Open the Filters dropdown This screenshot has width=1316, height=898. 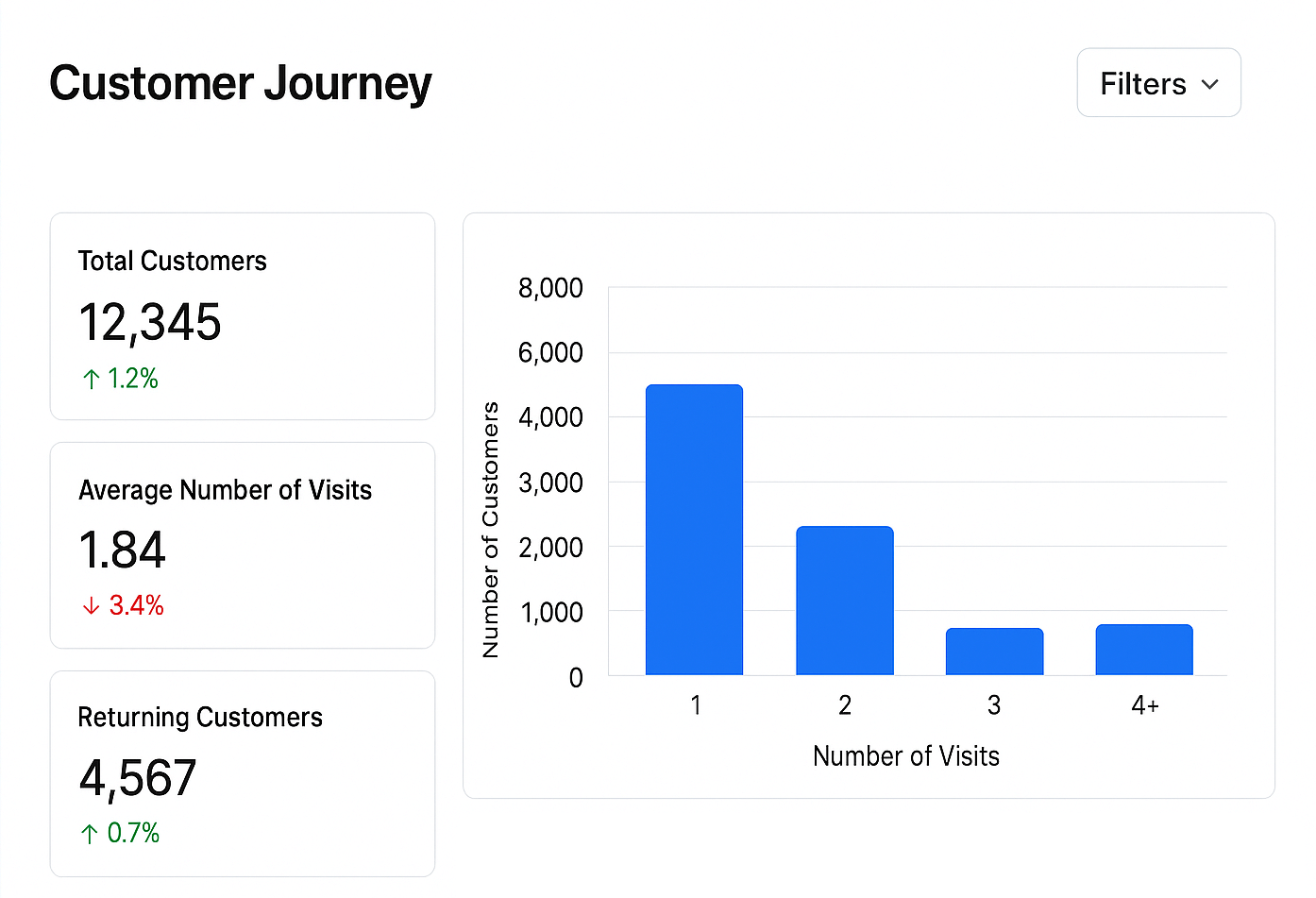1158,83
